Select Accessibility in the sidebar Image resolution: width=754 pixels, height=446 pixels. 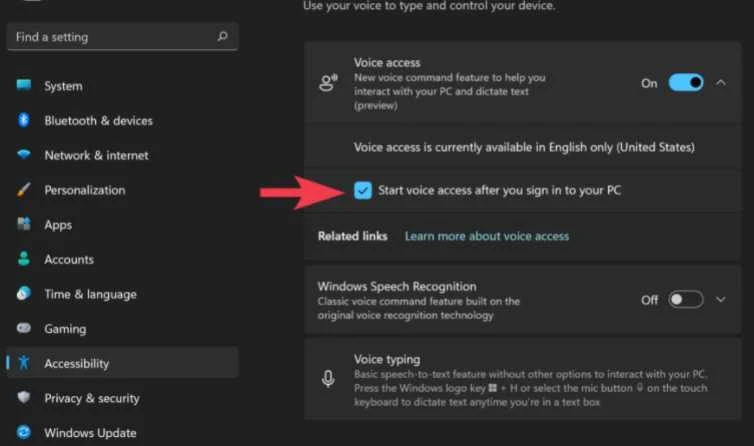coord(122,363)
